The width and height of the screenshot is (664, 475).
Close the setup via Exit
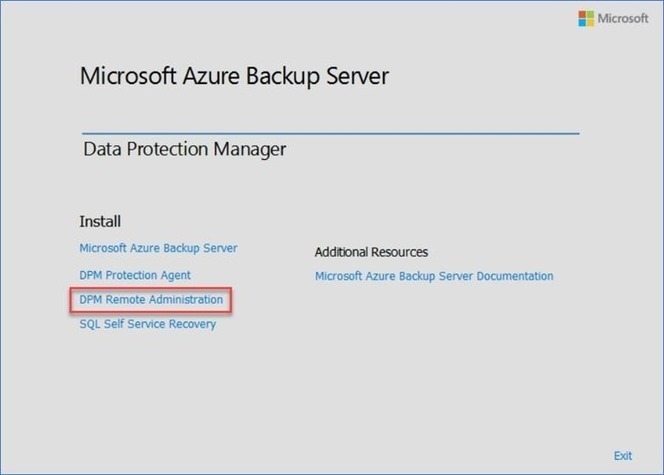[623, 456]
